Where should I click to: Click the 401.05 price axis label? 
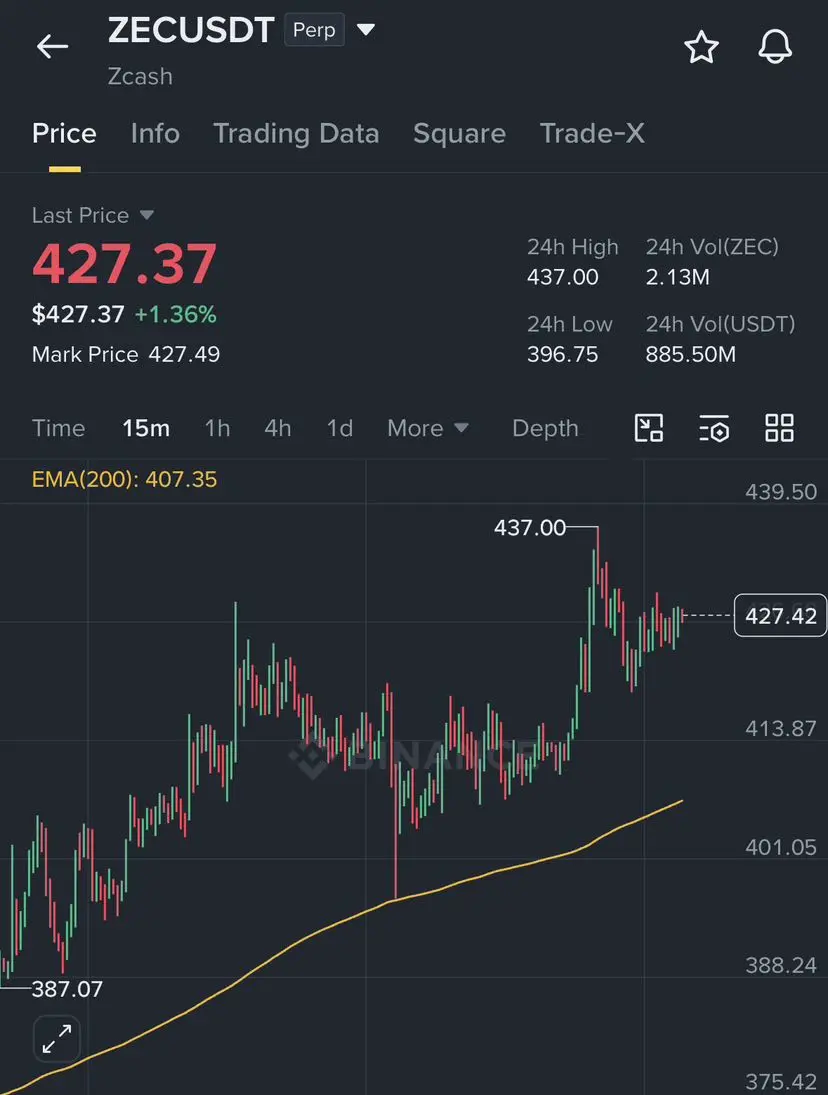781,847
